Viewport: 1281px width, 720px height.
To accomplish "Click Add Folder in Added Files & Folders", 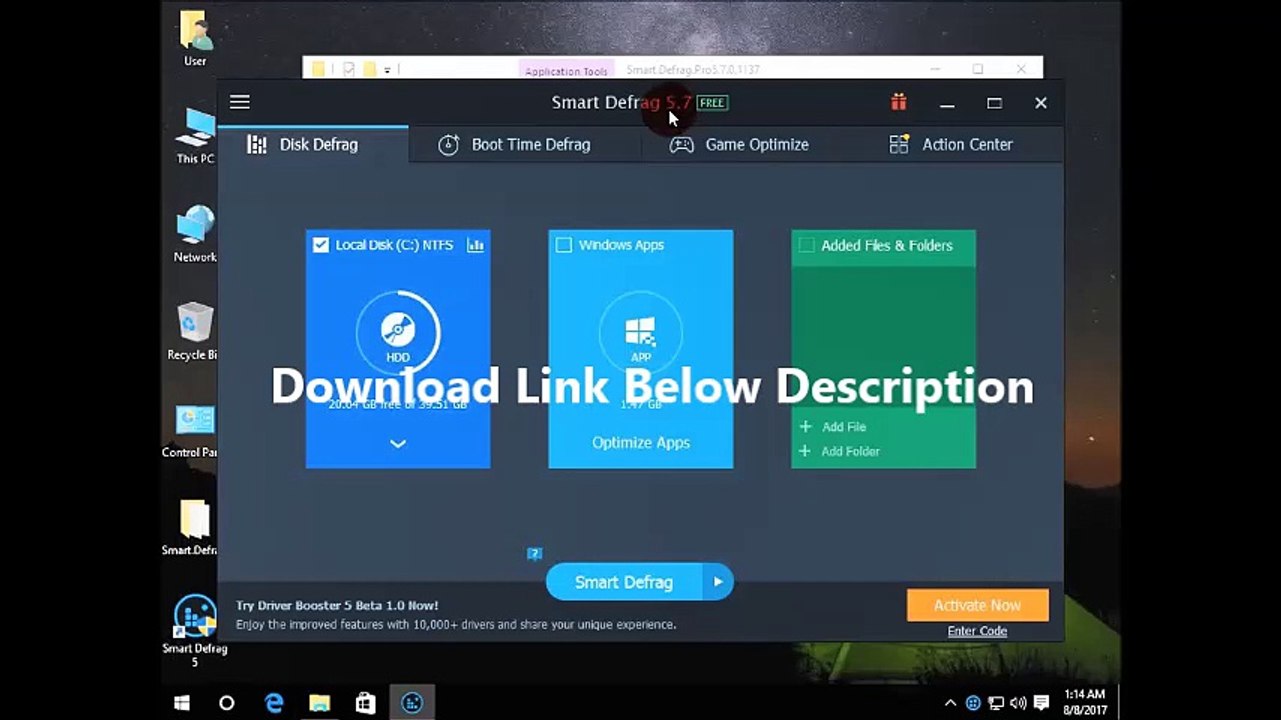I will 839,452.
